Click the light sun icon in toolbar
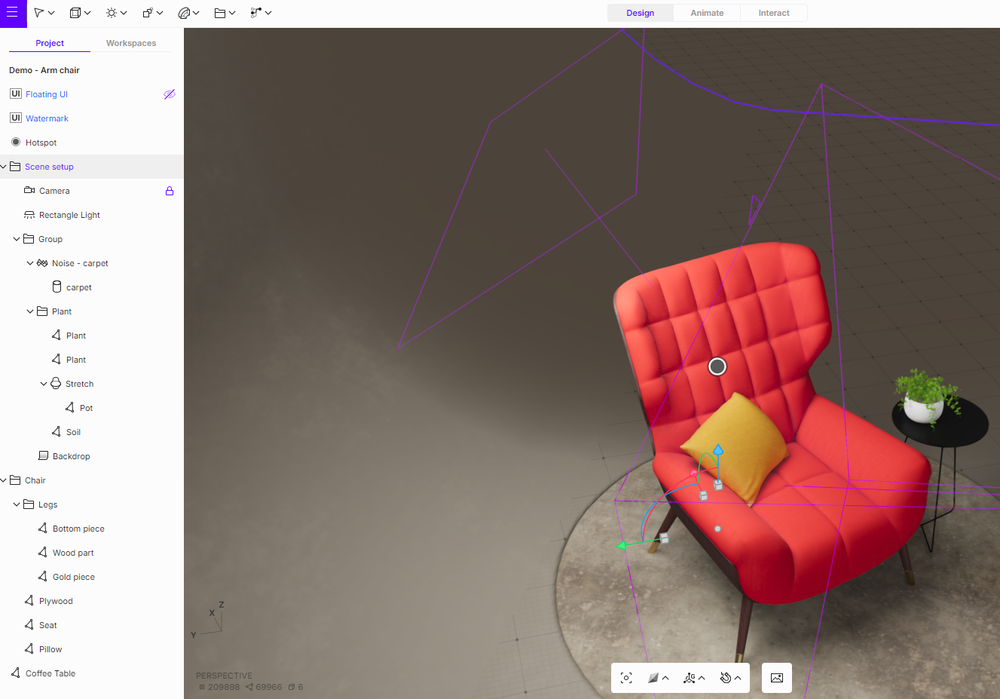 click(x=112, y=13)
